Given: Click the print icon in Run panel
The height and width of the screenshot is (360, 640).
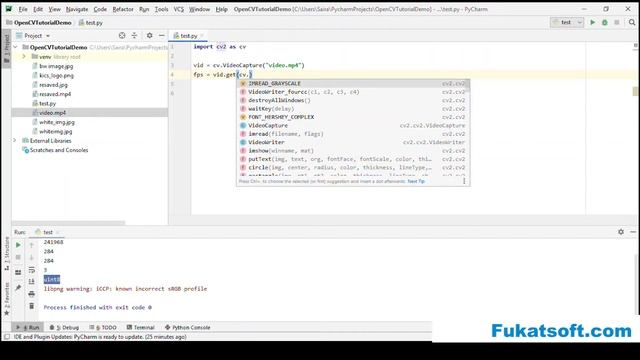Looking at the screenshot, I should click(31, 294).
